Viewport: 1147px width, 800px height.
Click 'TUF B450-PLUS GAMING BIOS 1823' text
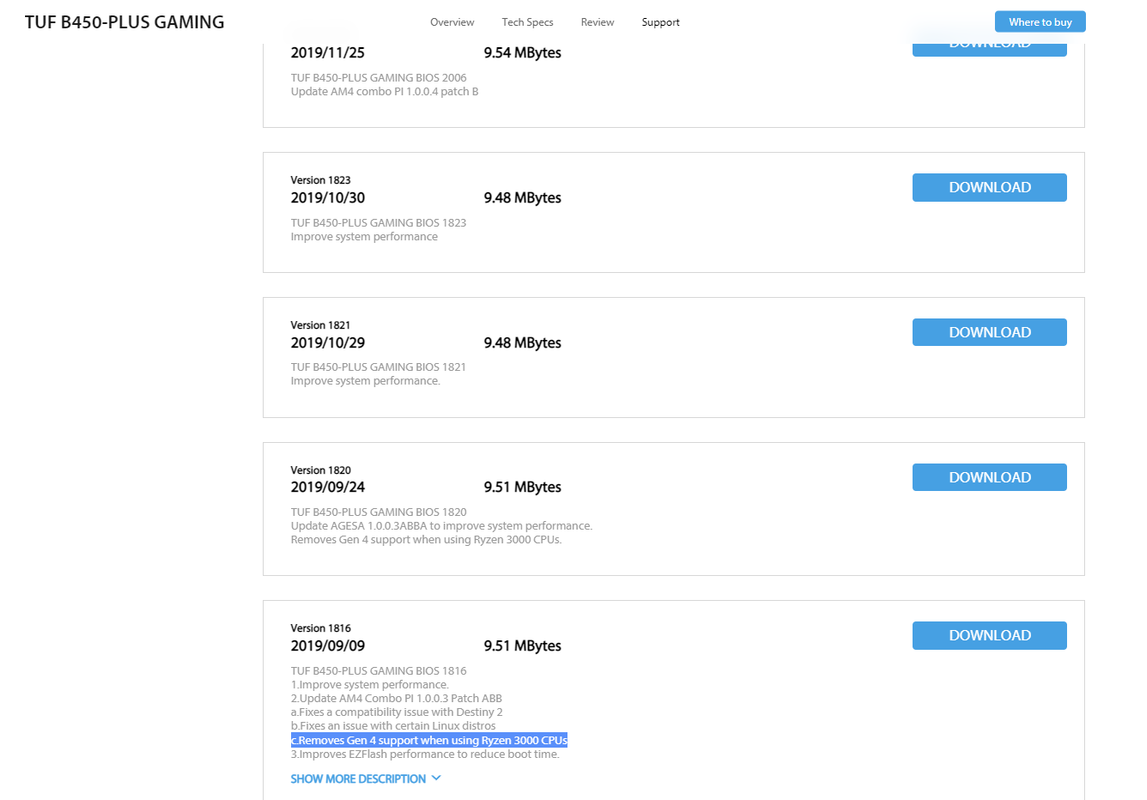pos(378,222)
